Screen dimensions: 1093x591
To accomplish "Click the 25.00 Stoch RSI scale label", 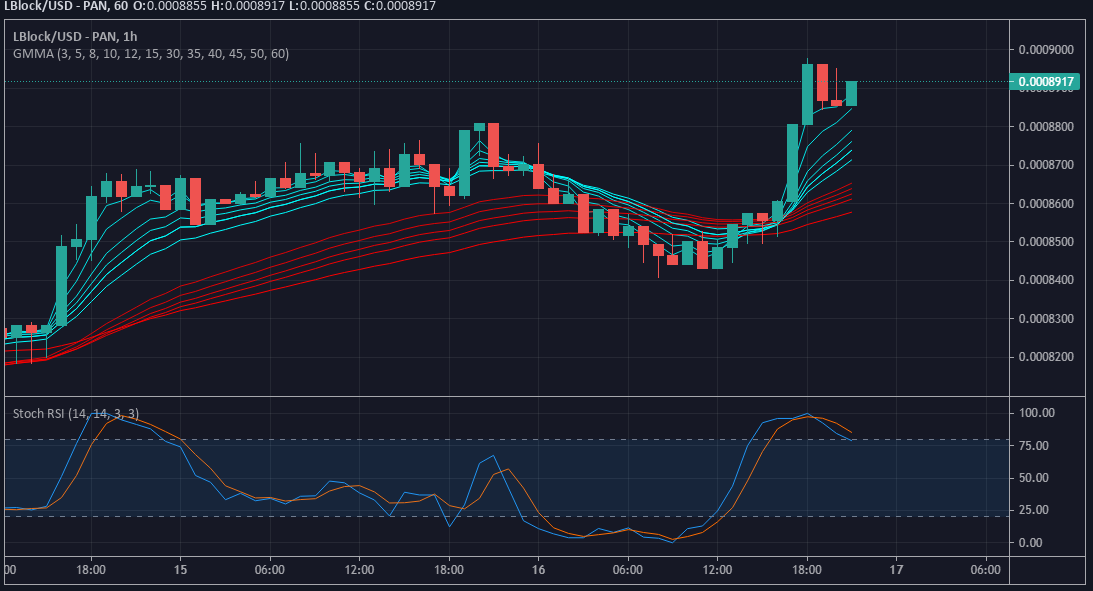I will pyautogui.click(x=1034, y=509).
